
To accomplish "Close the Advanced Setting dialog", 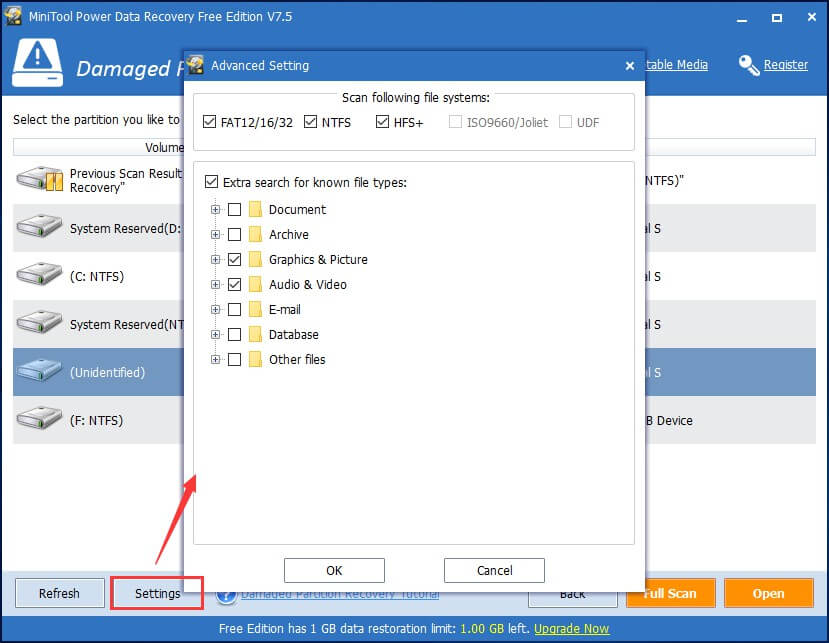I will 629,66.
